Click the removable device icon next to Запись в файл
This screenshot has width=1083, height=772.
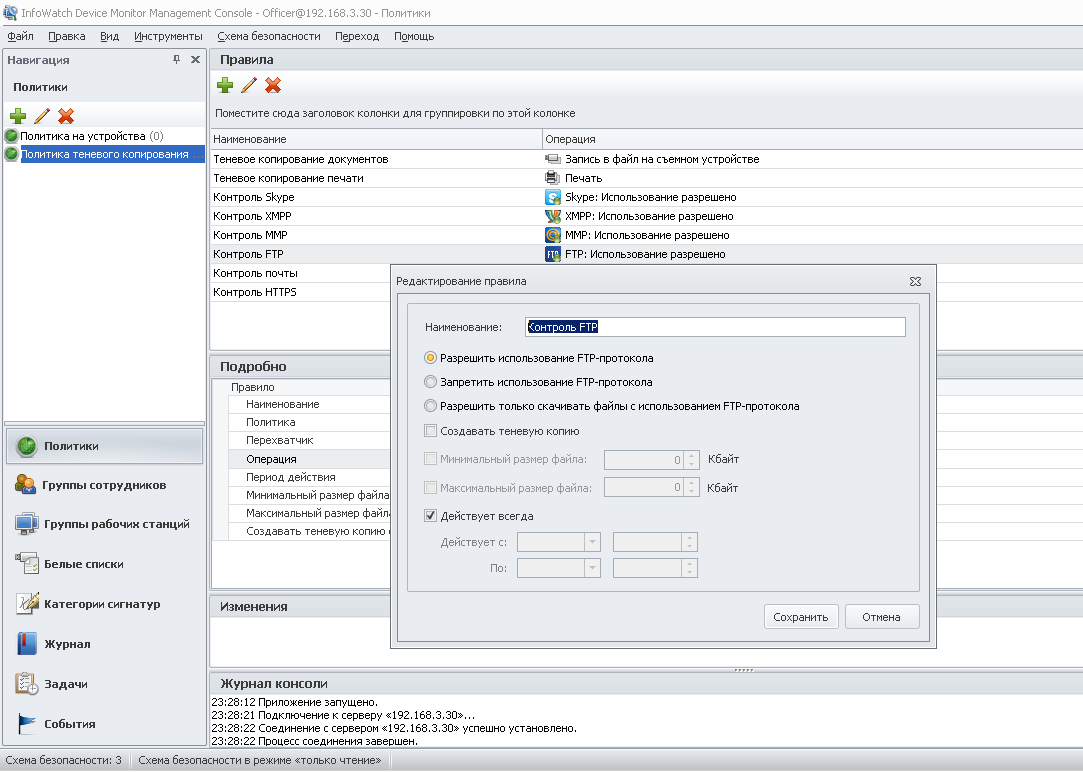(x=553, y=159)
